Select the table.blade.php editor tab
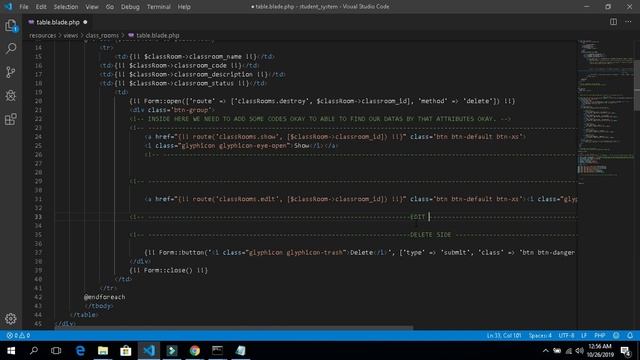The width and height of the screenshot is (640, 360). tap(57, 22)
